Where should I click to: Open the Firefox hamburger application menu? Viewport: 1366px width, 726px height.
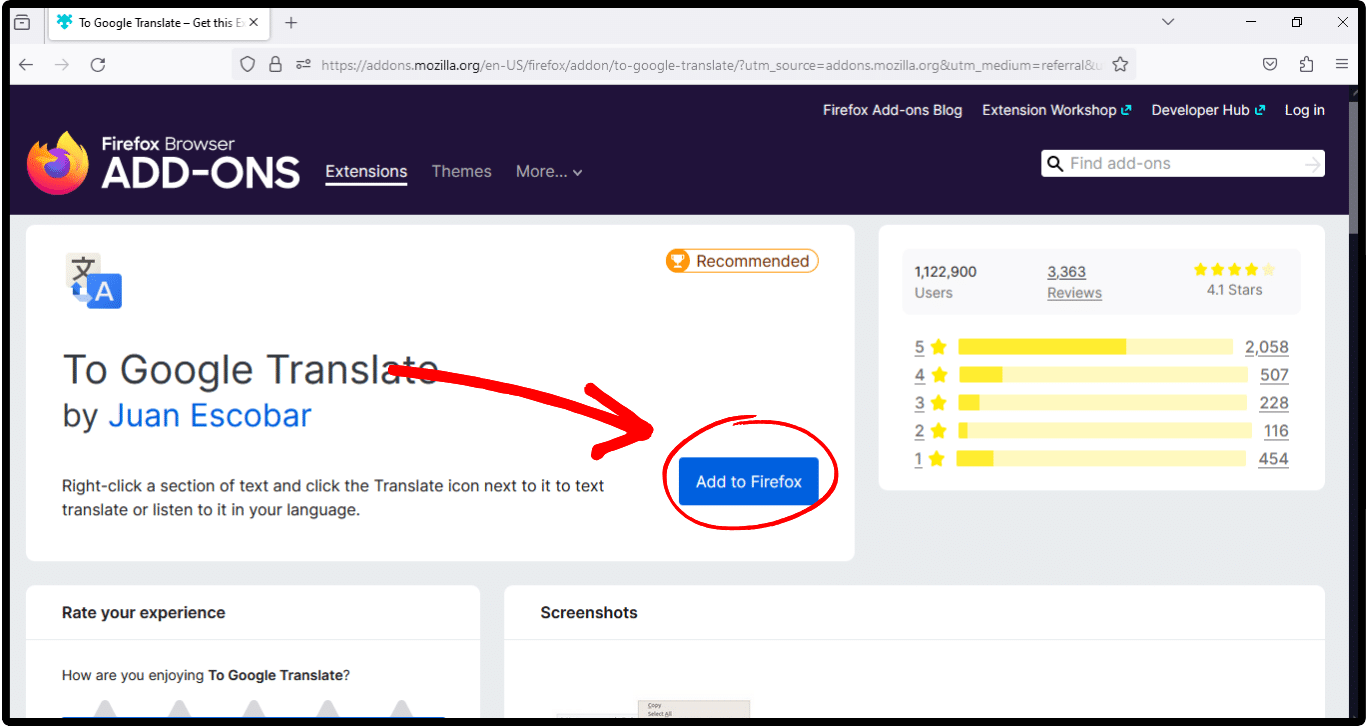(1342, 64)
